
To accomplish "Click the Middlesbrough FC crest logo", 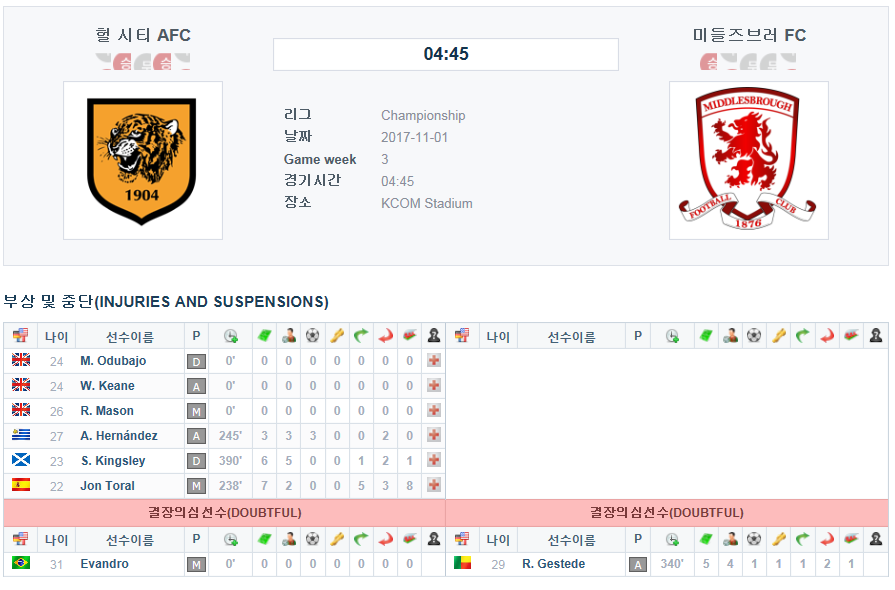I will click(x=748, y=159).
